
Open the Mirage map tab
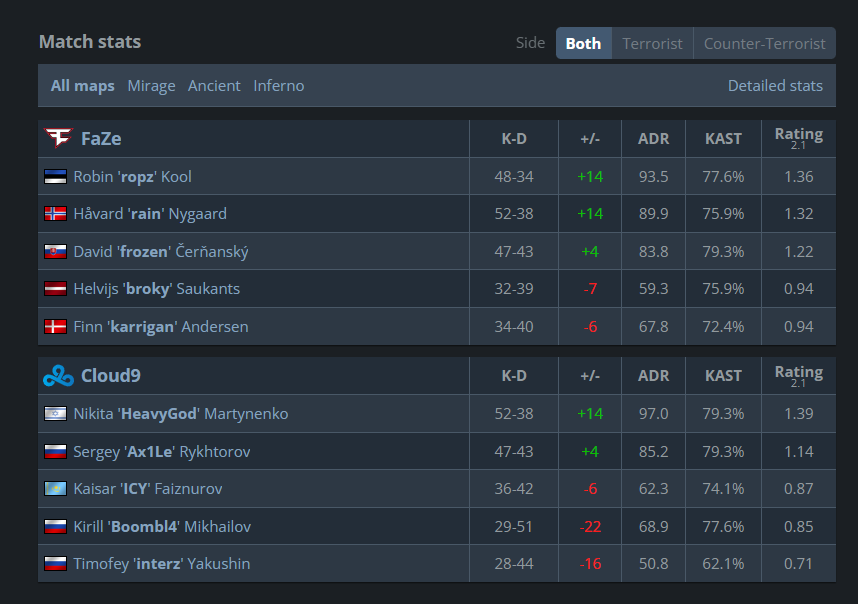151,85
